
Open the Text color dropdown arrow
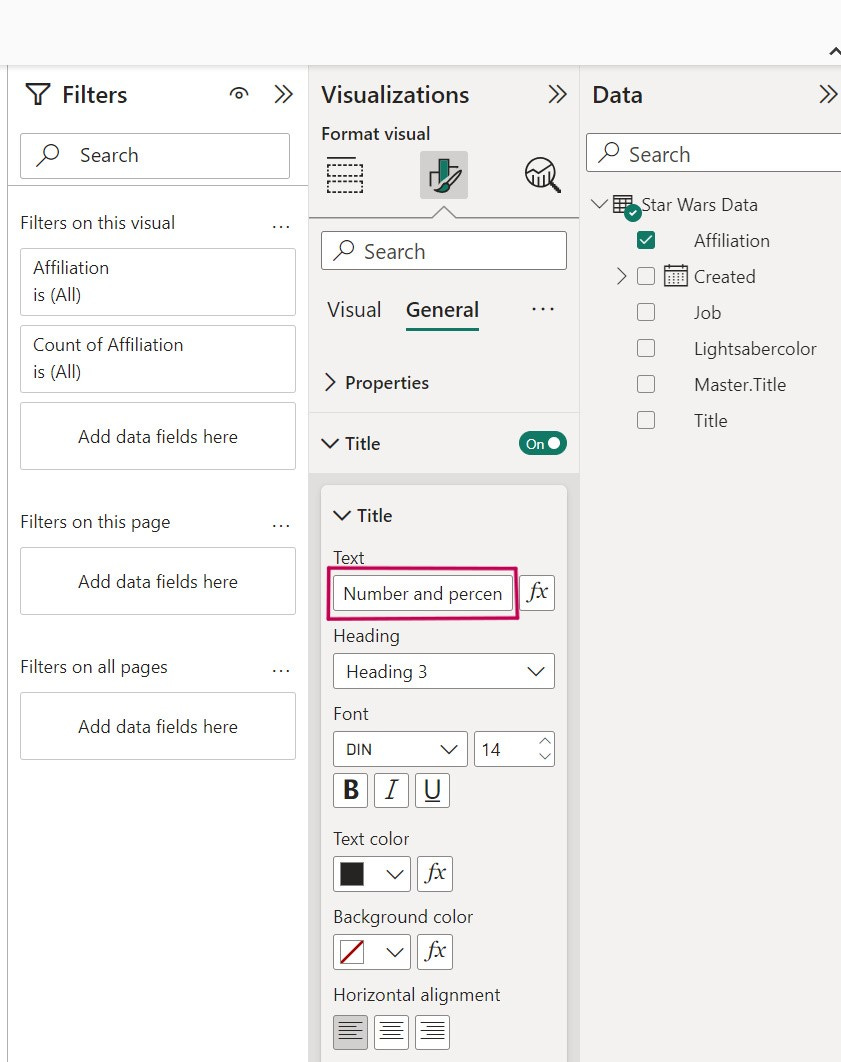(395, 874)
